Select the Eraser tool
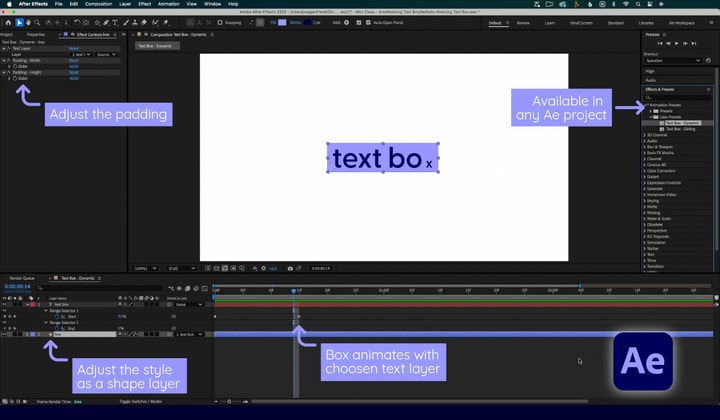The height and width of the screenshot is (420, 720). (144, 22)
